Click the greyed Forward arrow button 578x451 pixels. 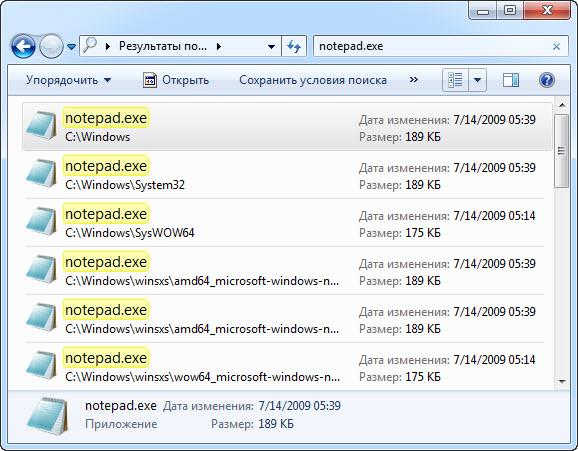click(x=51, y=46)
